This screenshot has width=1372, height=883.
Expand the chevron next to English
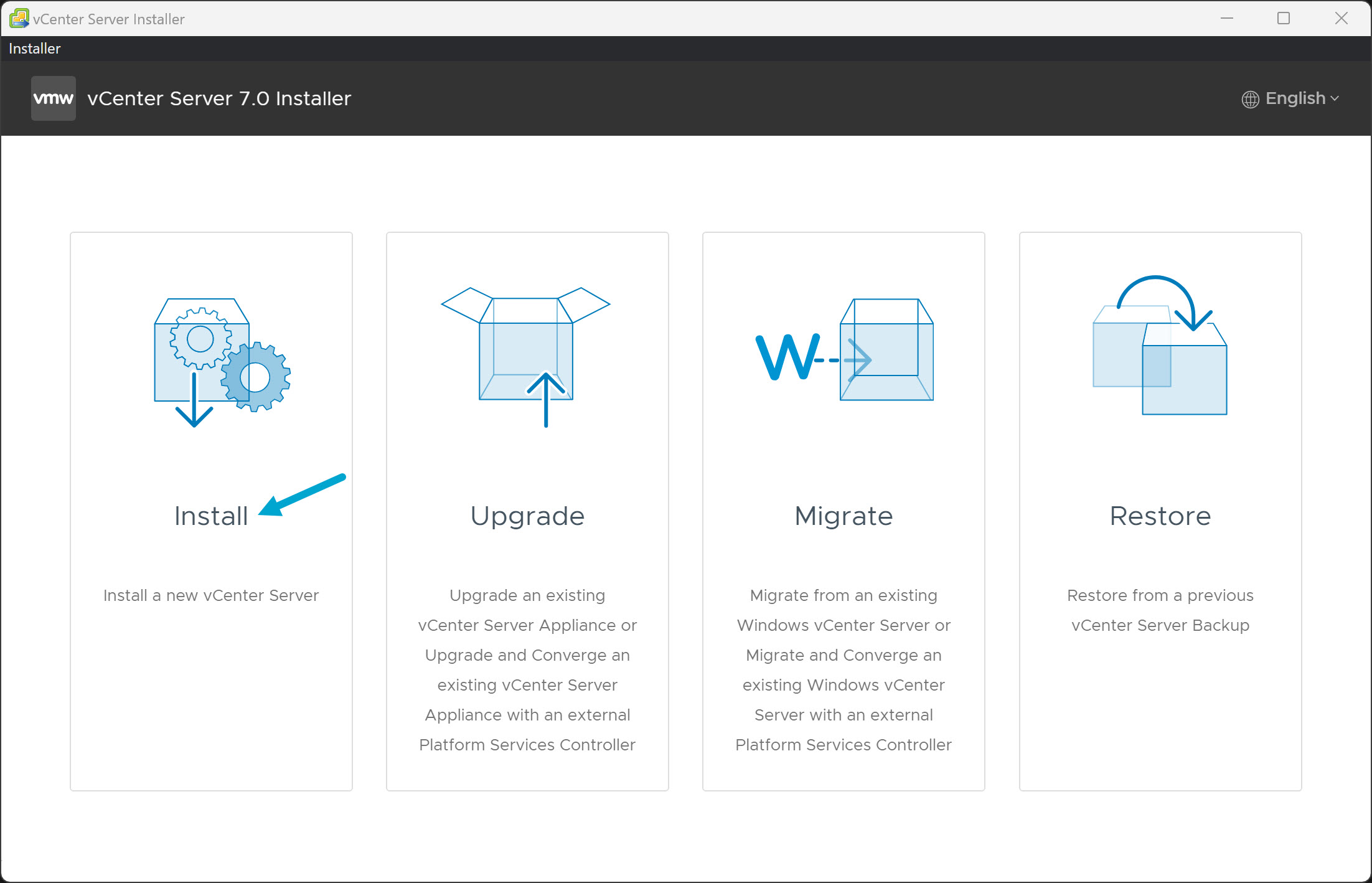[1335, 99]
